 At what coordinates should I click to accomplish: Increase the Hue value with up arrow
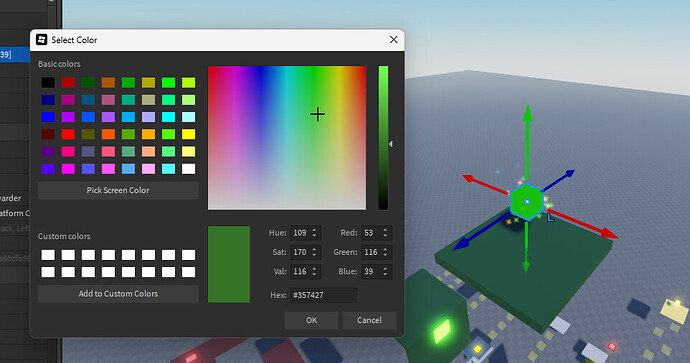click(x=314, y=230)
